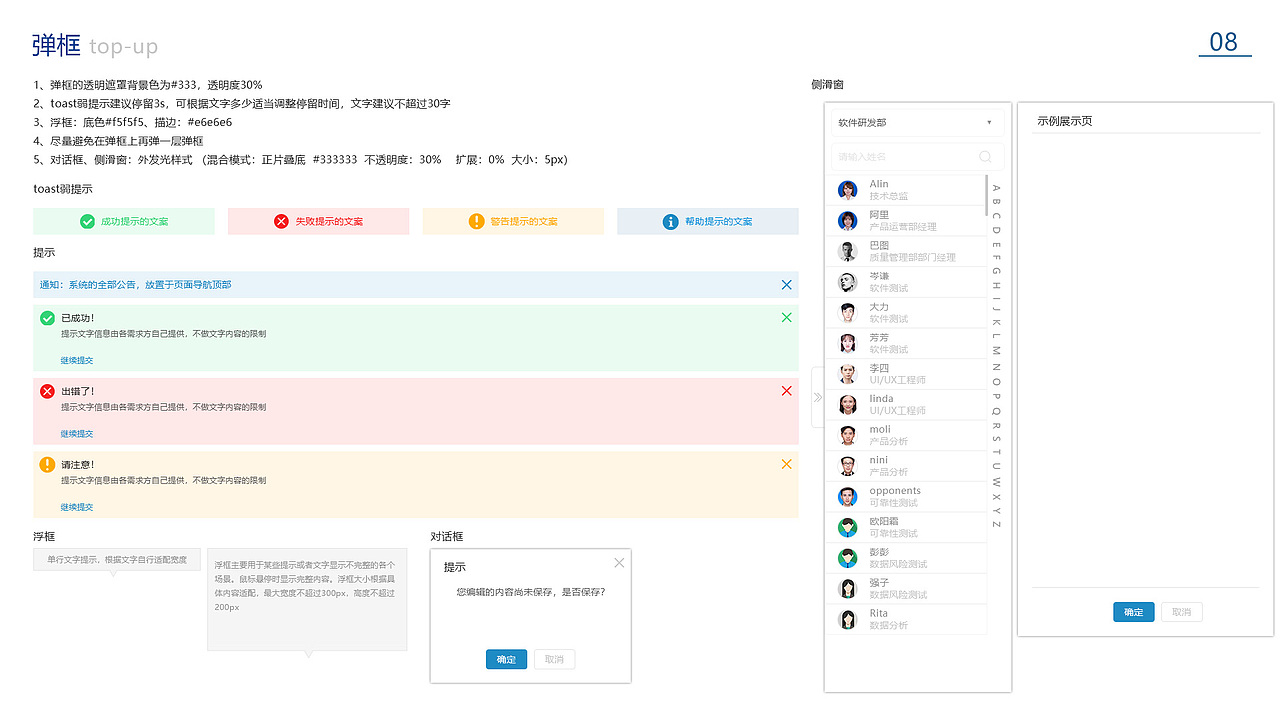
Task: Select contact 阿里 in the list
Action: (x=906, y=221)
